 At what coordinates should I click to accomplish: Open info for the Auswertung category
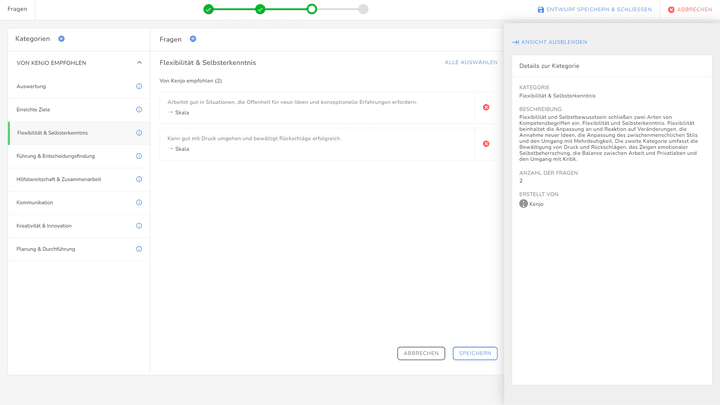pyautogui.click(x=139, y=86)
